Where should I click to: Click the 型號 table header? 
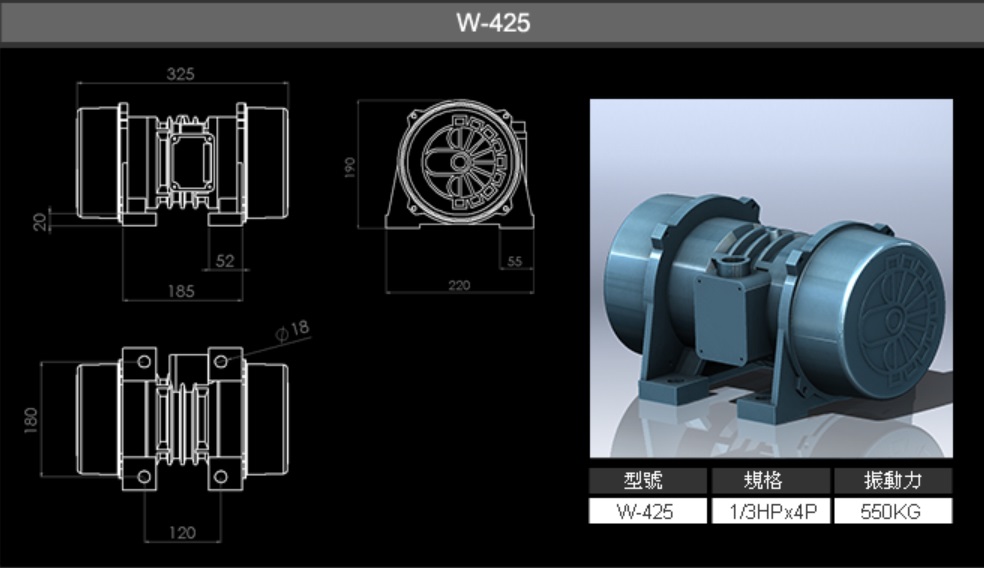648,481
